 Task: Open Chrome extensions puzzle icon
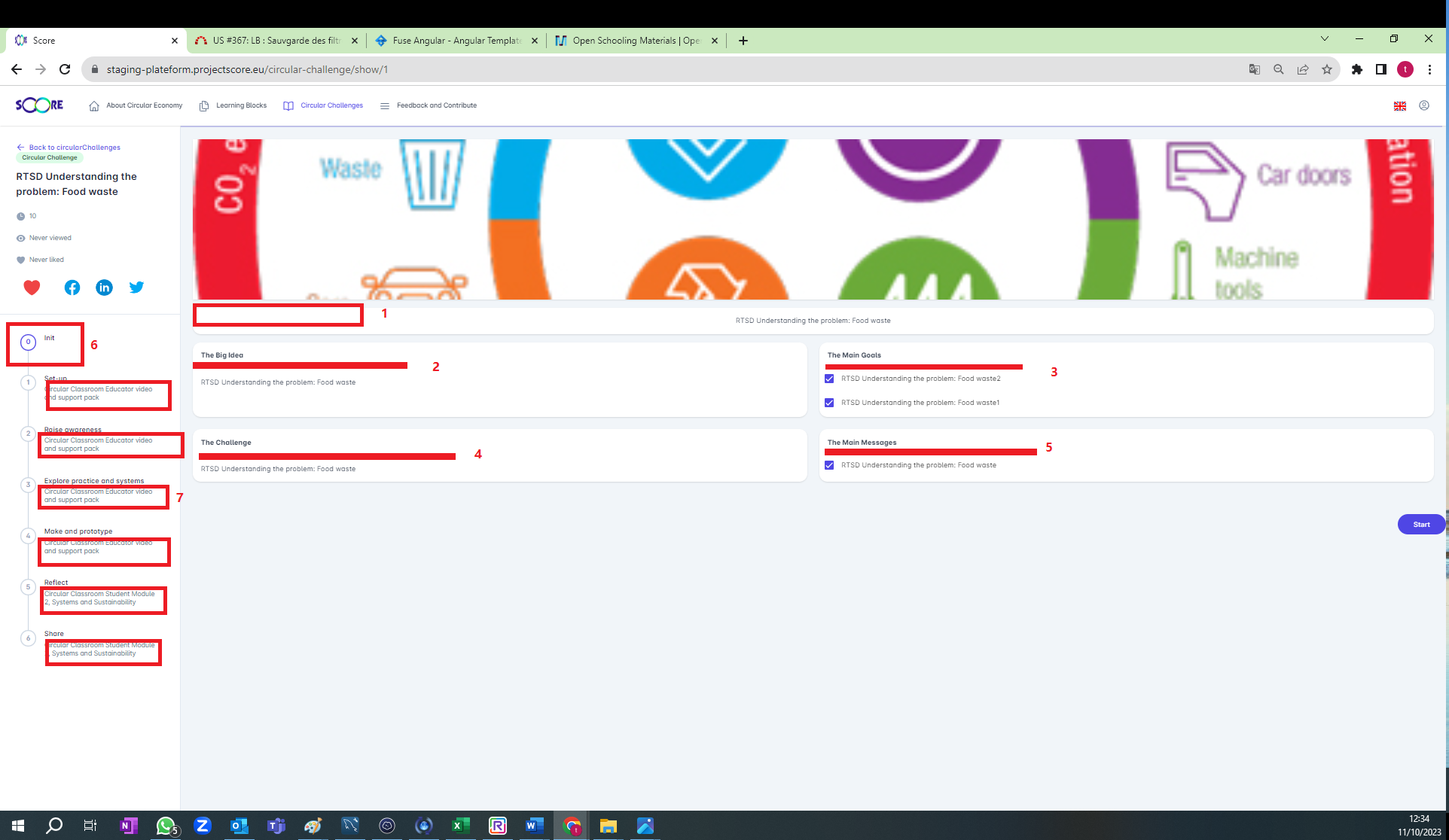(x=1357, y=69)
